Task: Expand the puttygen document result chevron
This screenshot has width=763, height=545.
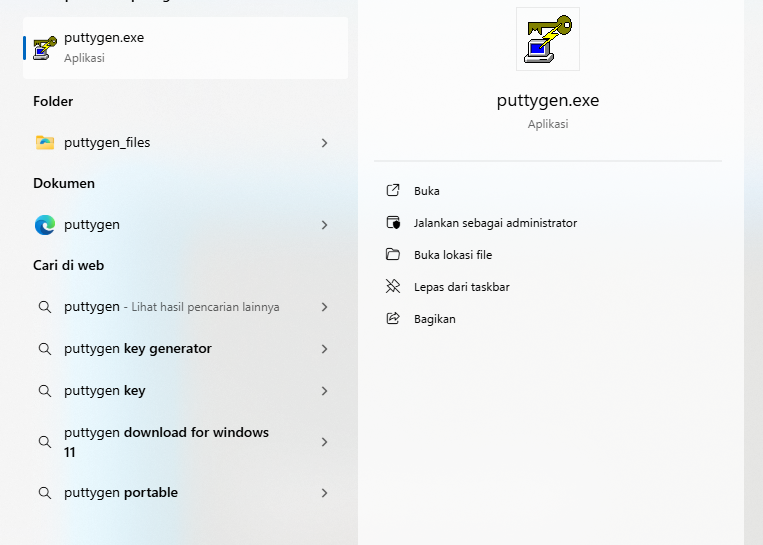Action: (324, 225)
